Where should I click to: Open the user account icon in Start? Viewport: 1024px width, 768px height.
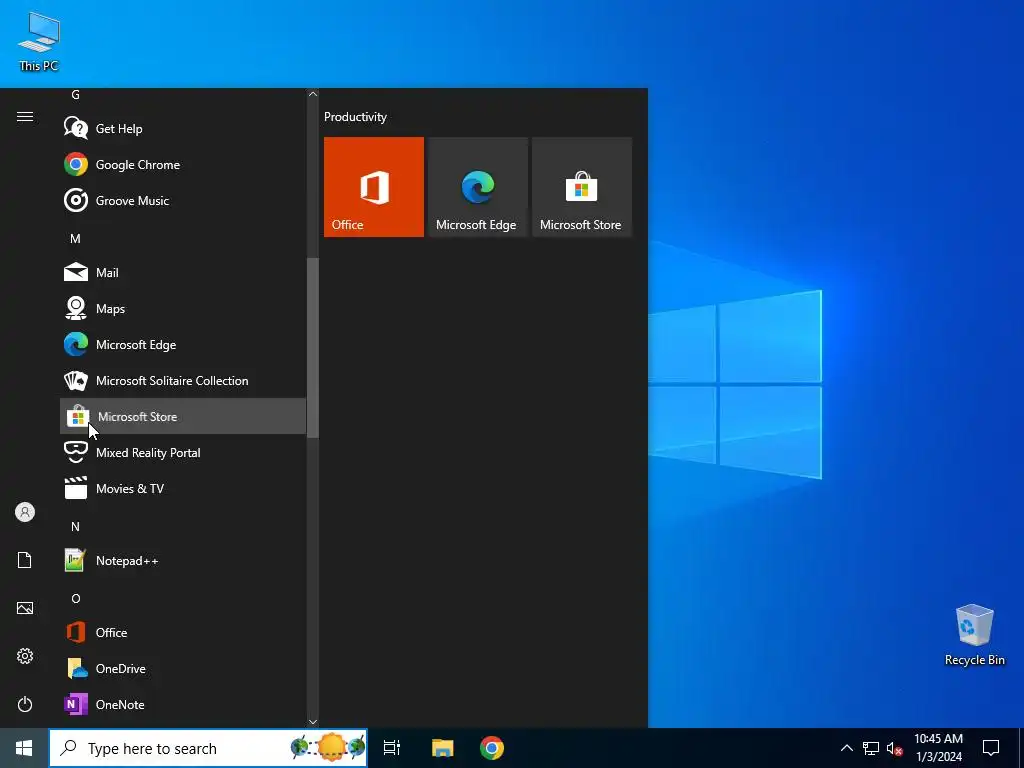click(25, 512)
